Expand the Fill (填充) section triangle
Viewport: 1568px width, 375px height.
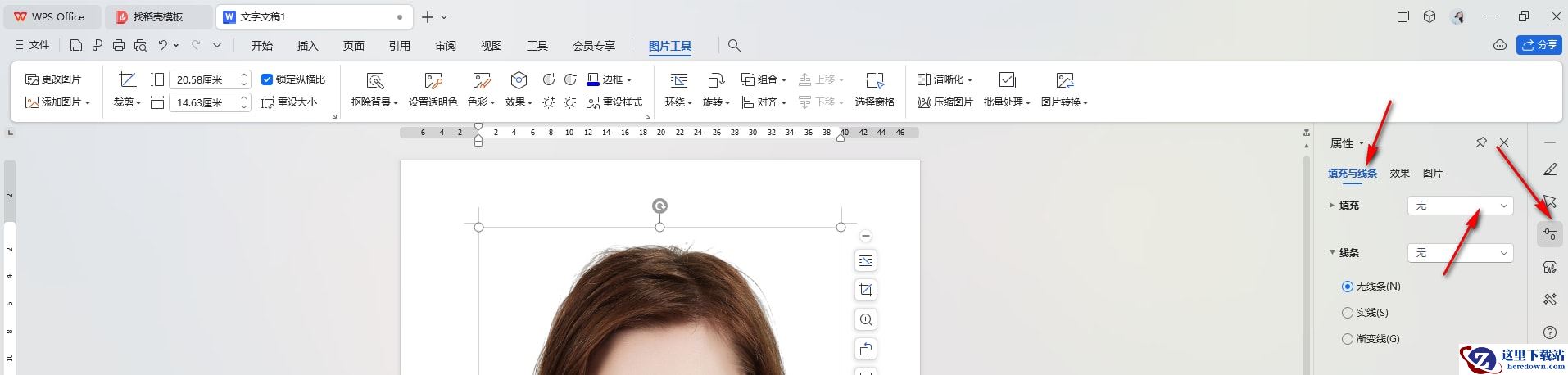click(1331, 206)
